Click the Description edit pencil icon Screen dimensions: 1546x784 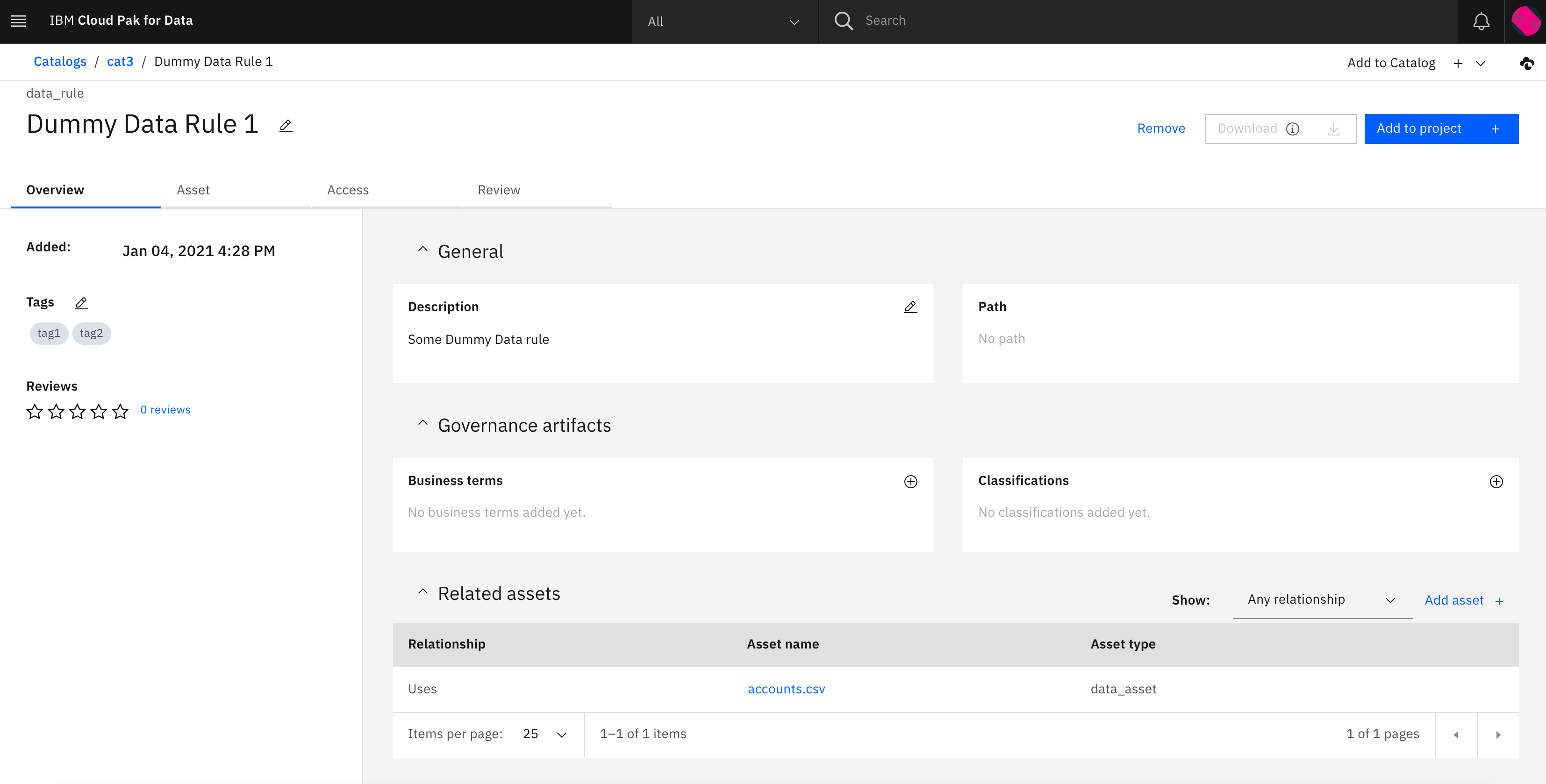point(910,307)
